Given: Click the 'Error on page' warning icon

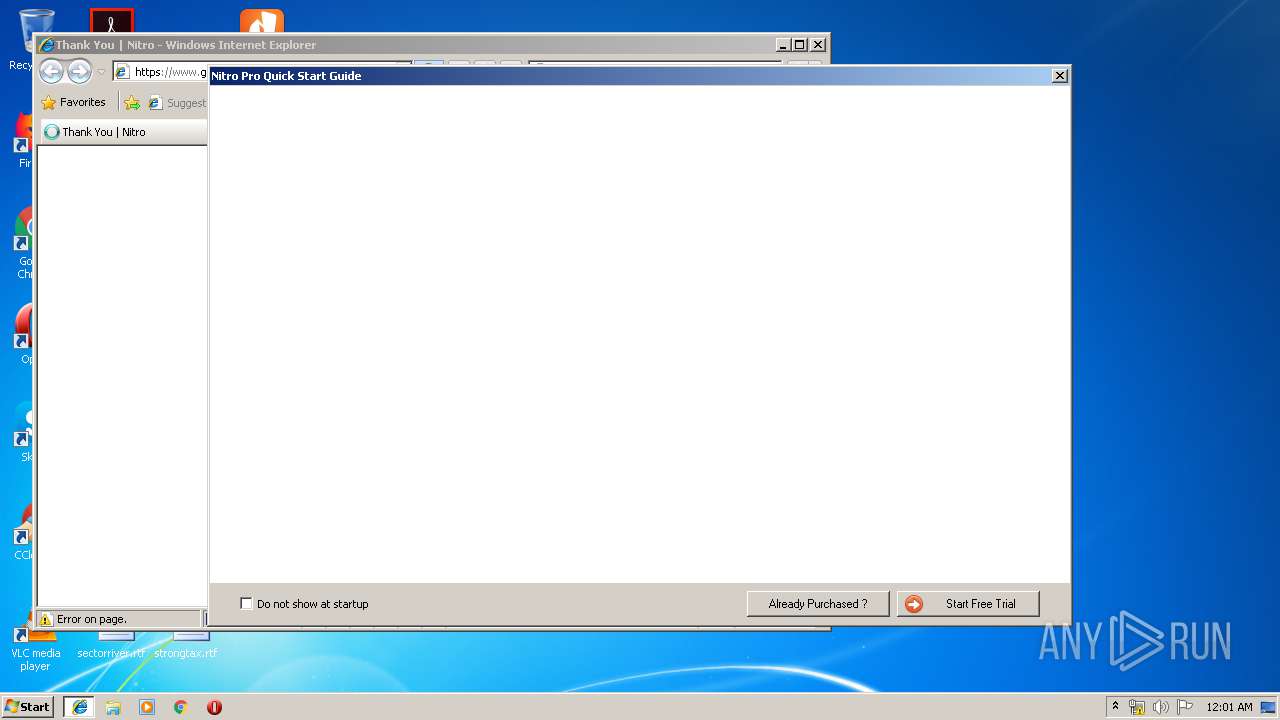Looking at the screenshot, I should [45, 619].
